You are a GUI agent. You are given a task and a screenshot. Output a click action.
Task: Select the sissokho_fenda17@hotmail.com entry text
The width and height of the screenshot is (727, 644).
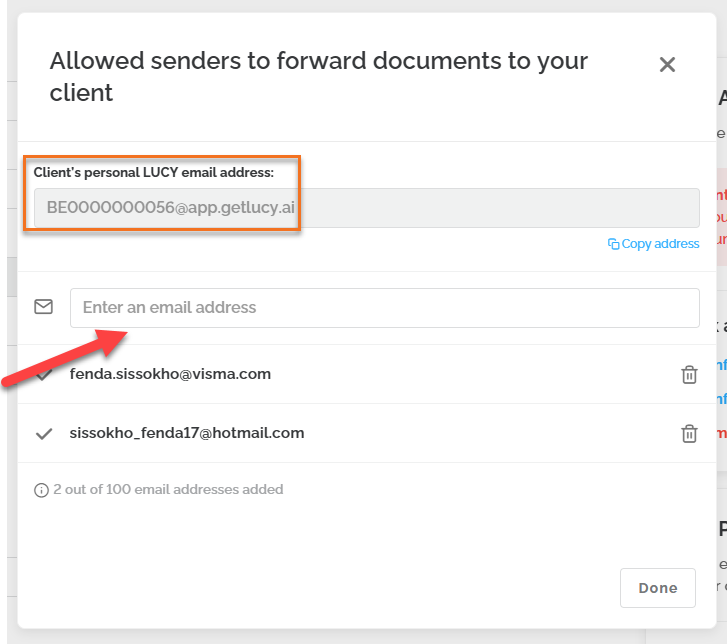coord(187,433)
